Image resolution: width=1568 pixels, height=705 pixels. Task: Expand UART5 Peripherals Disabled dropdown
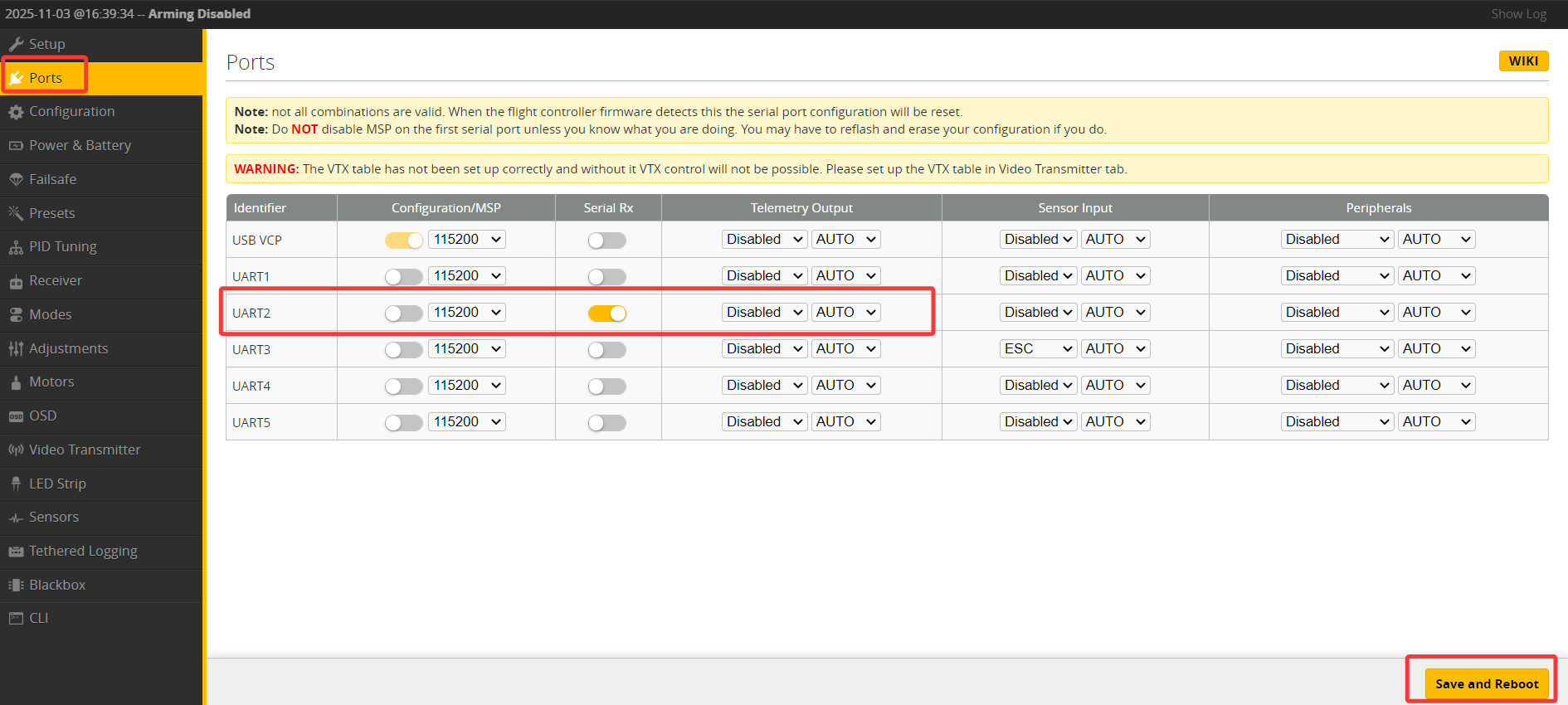(1337, 421)
